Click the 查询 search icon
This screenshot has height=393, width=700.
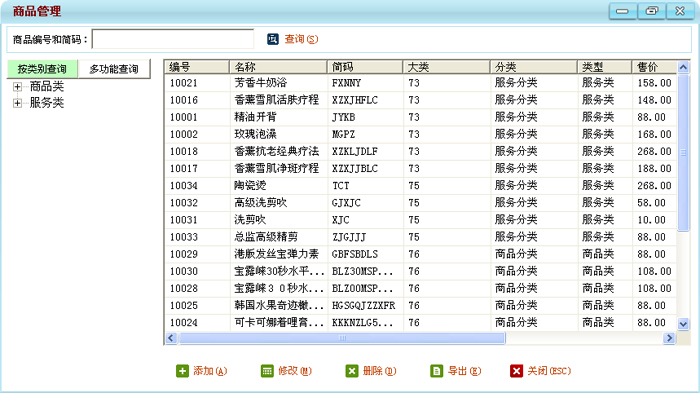point(273,39)
